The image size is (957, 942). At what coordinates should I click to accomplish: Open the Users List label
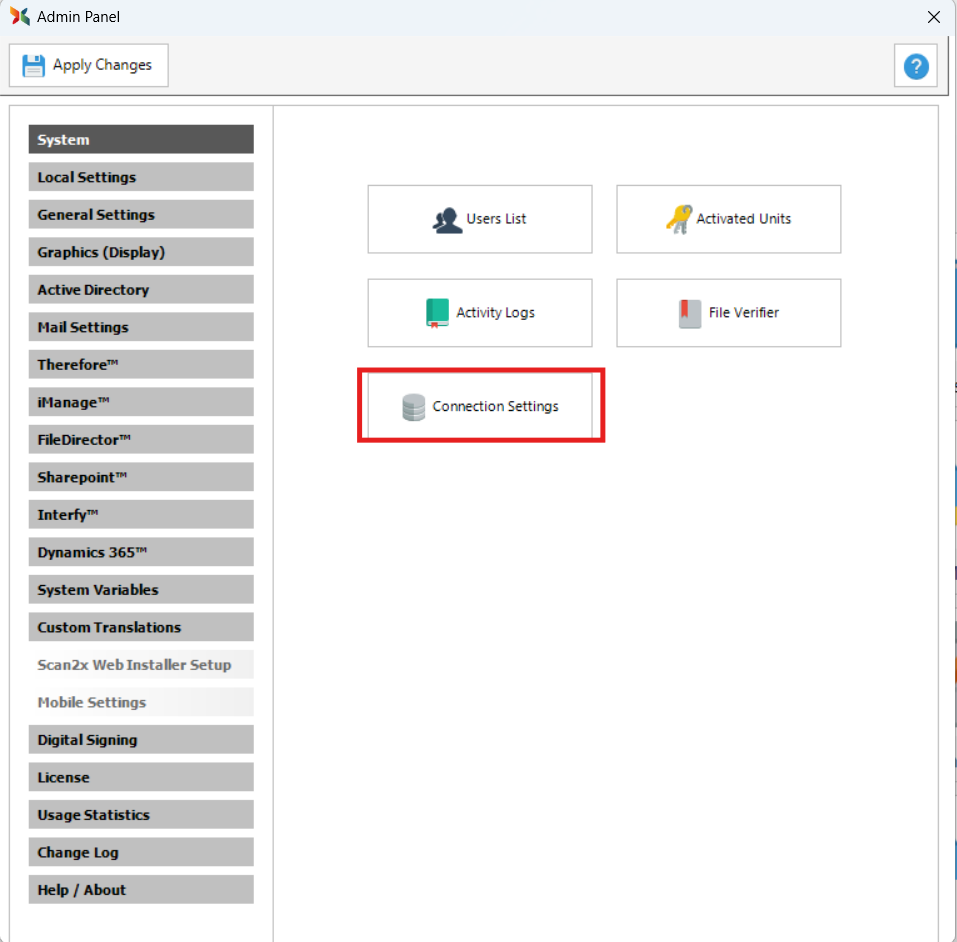point(496,219)
